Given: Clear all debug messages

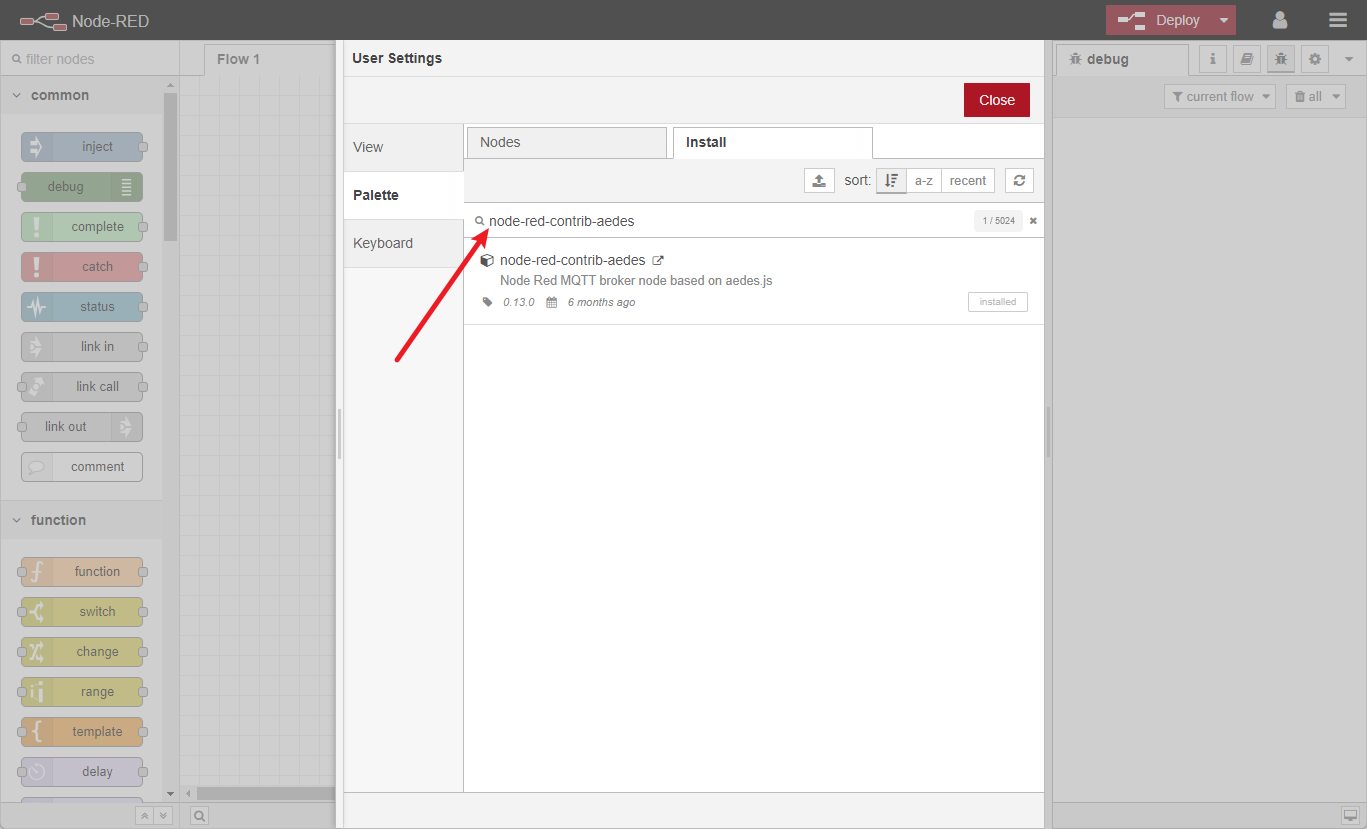Looking at the screenshot, I should 1308,97.
